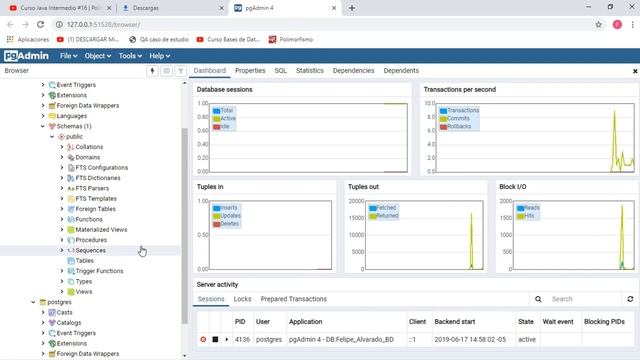The width and height of the screenshot is (640, 360).
Task: Click the Chrome address bar URL
Action: click(x=103, y=24)
